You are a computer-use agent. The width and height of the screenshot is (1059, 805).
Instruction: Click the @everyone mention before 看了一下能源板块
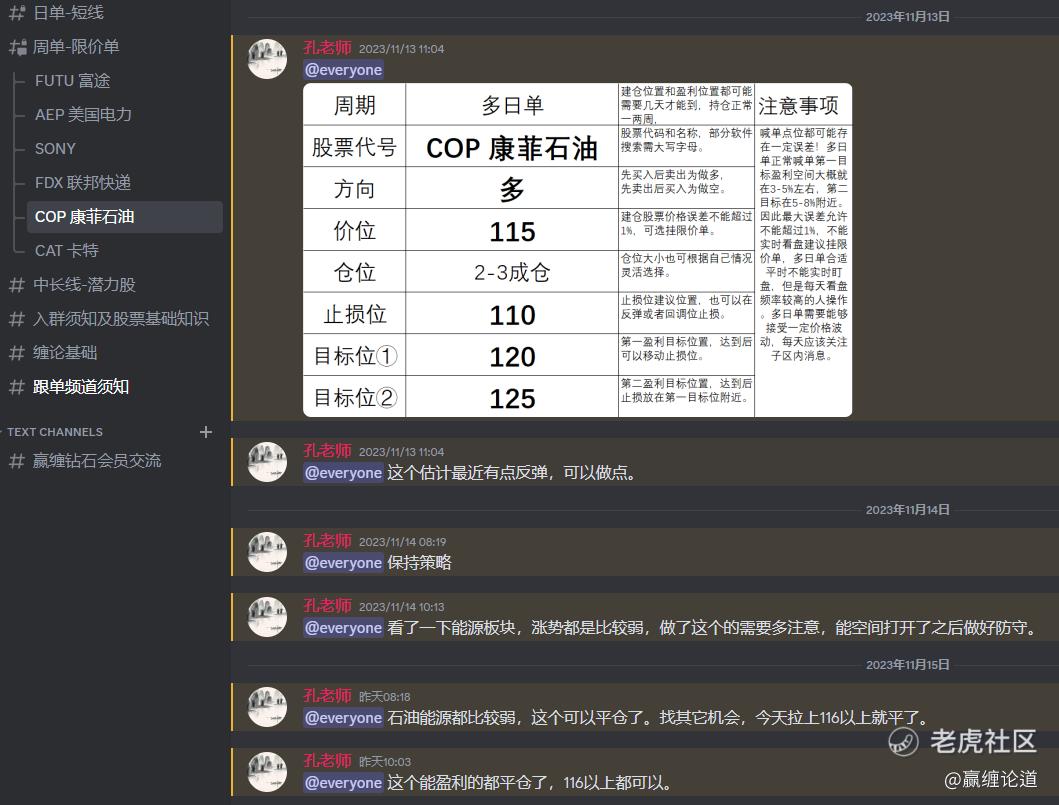click(344, 627)
